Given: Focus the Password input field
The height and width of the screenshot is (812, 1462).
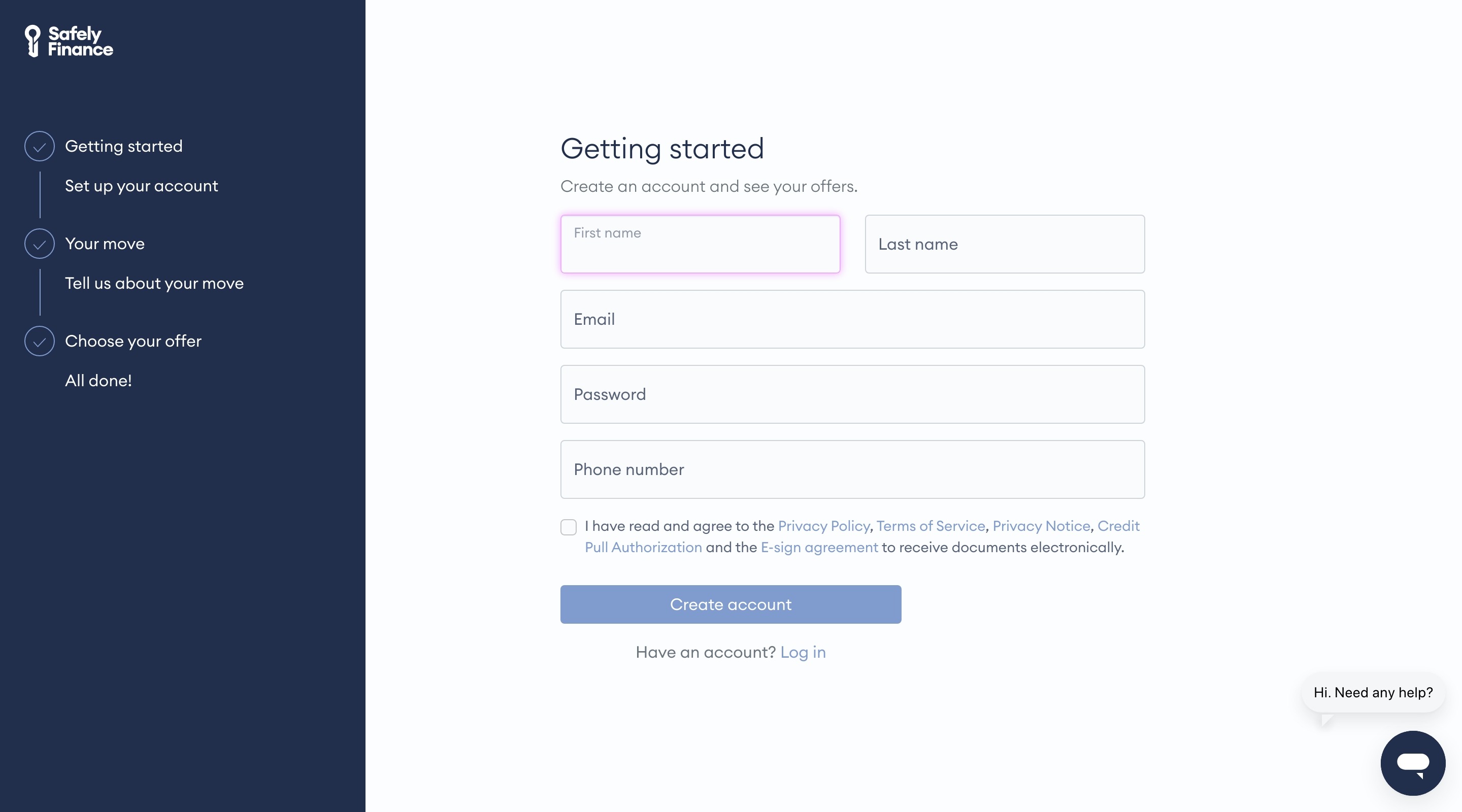Looking at the screenshot, I should click(852, 394).
